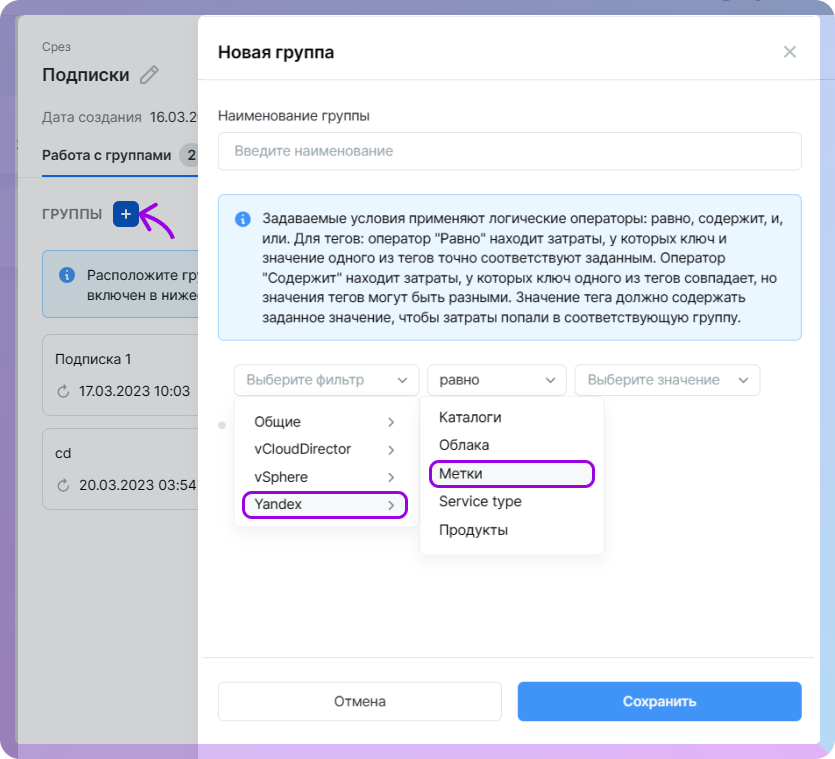Close the Новая группа dialog
Viewport: 835px width, 759px height.
coord(789,52)
